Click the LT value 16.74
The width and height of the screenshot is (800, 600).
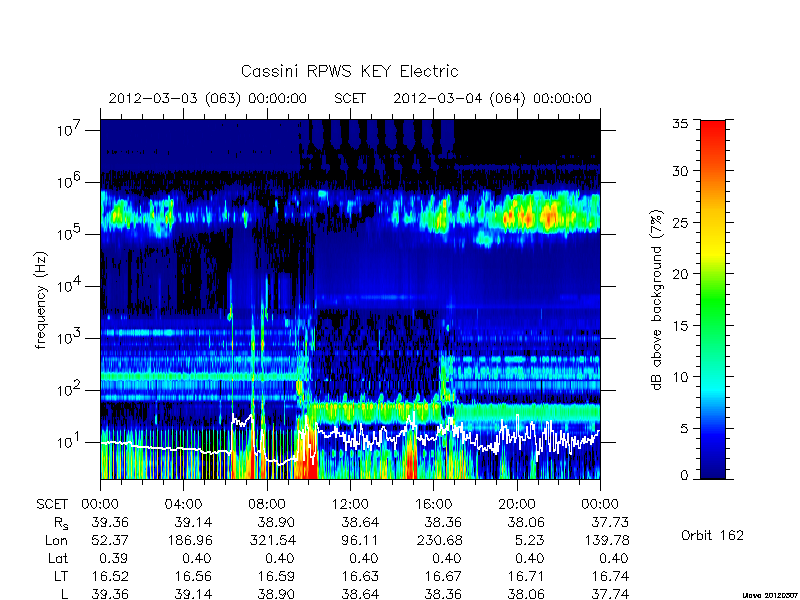coord(610,576)
